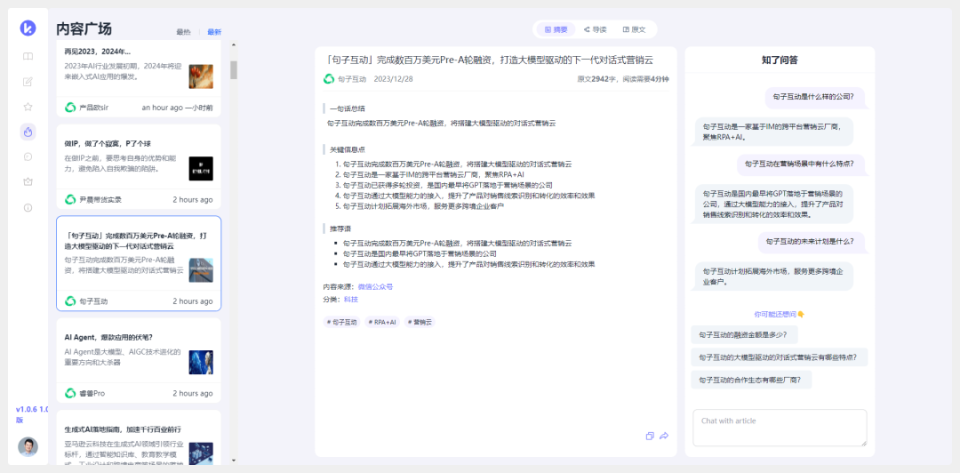Open the 再见2023，2024年 article card
The image size is (960, 473).
coord(139,80)
